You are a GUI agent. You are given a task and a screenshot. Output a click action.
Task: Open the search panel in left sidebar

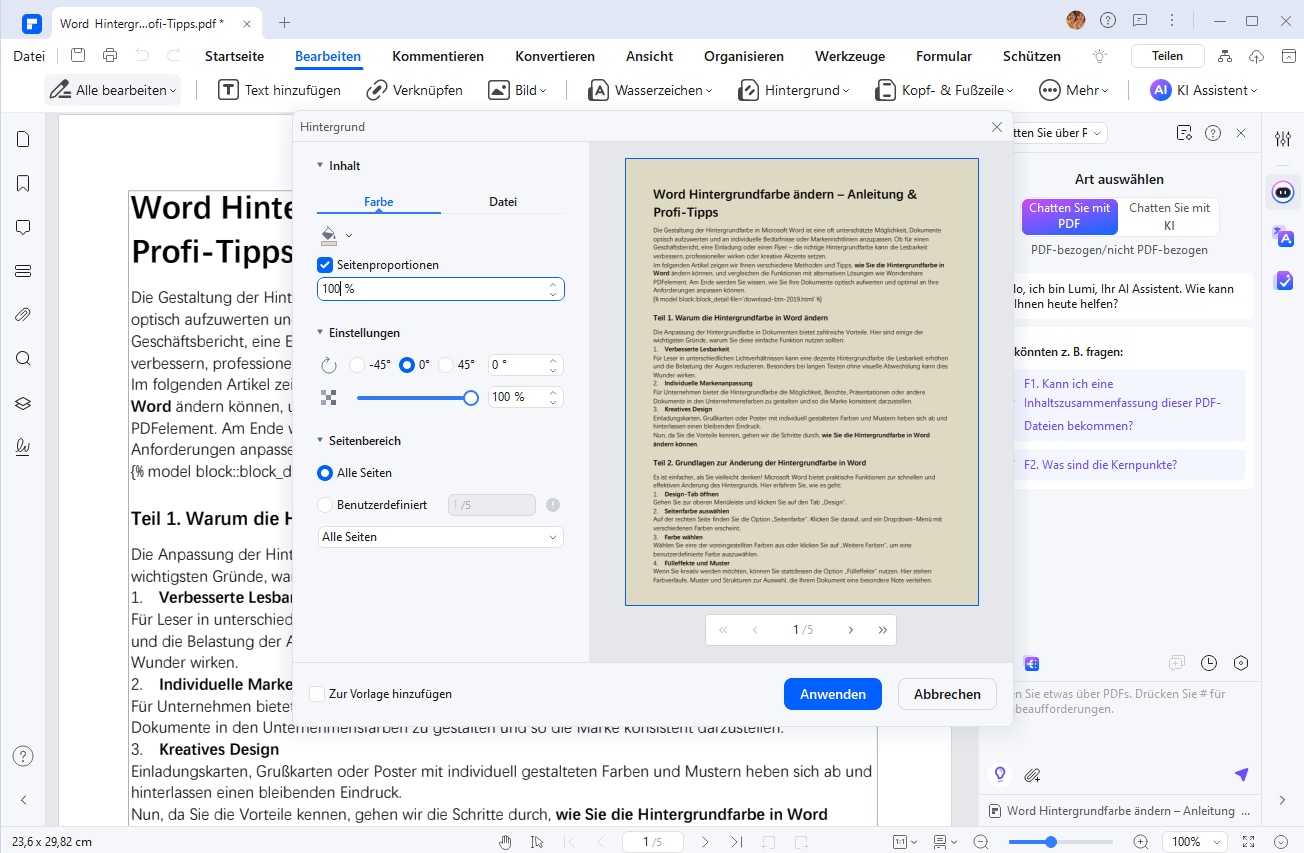23,358
